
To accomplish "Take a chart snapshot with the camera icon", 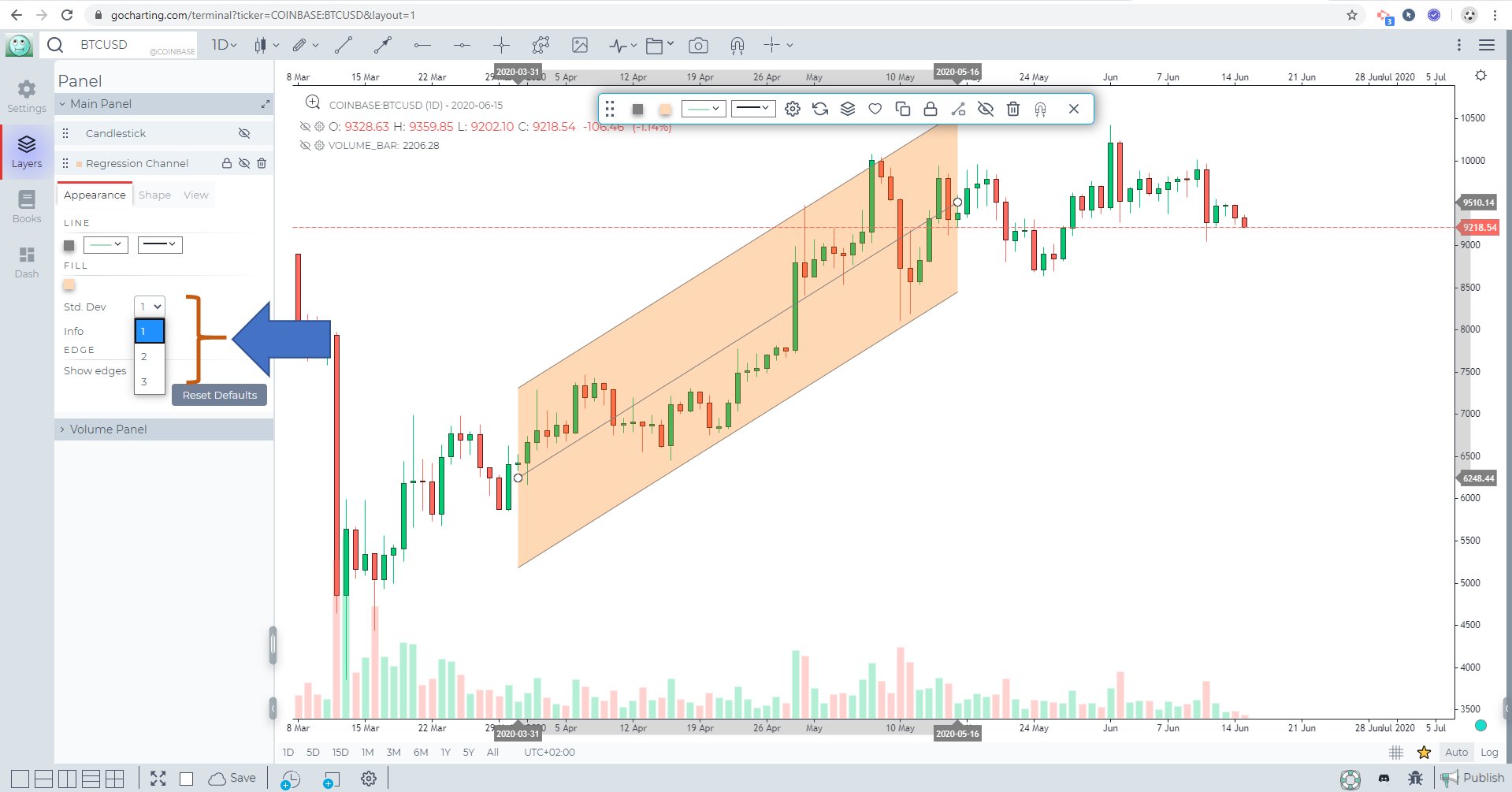I will pyautogui.click(x=698, y=45).
